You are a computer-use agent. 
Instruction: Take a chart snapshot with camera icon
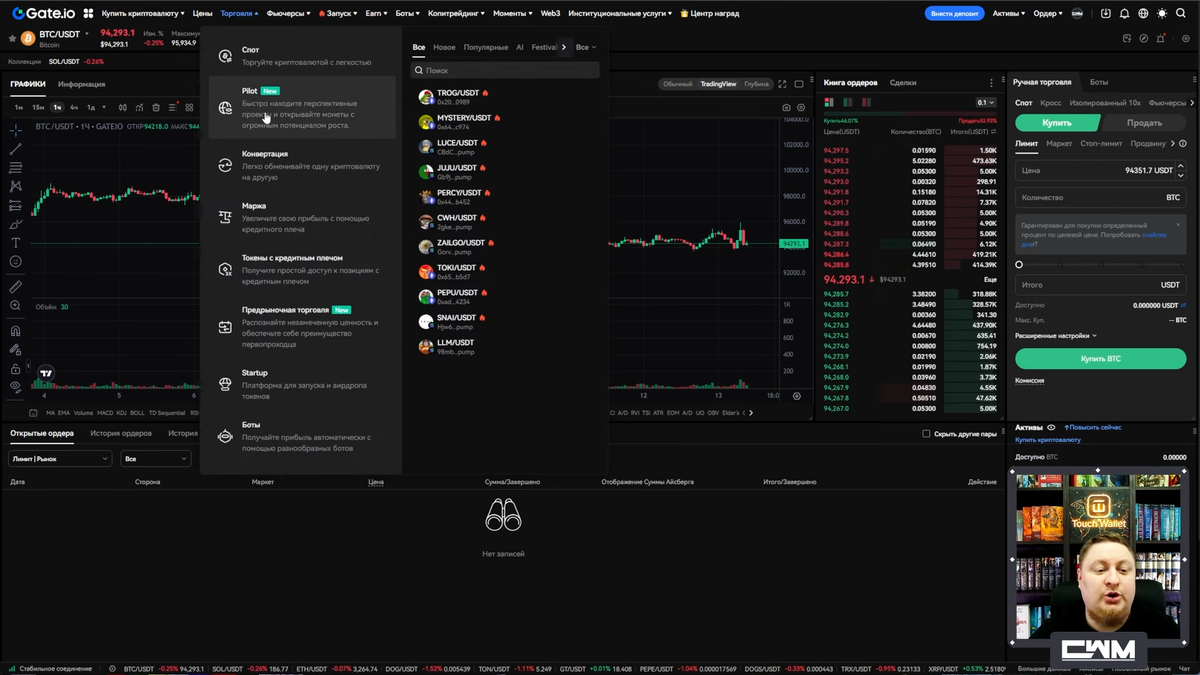click(786, 107)
